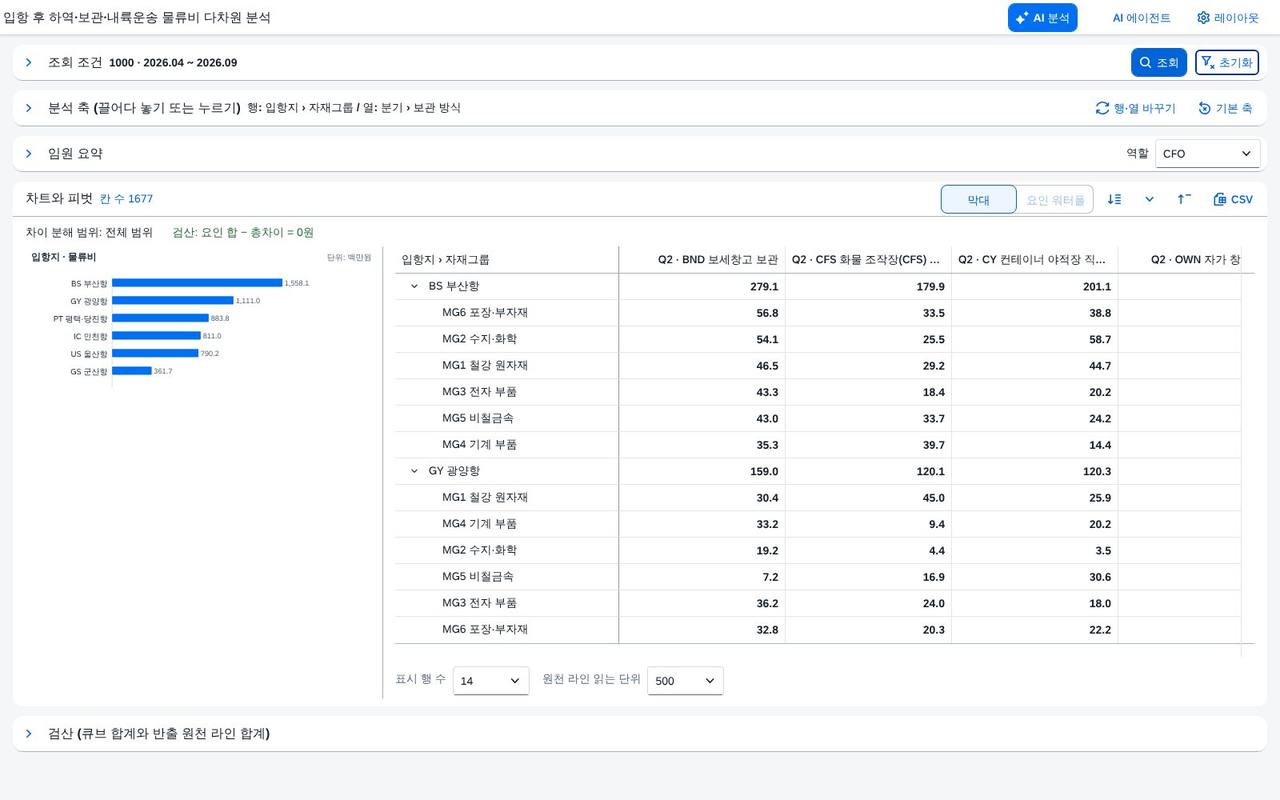Click the US 울산항 chart bar
Image resolution: width=1280 pixels, height=800 pixels.
click(155, 353)
